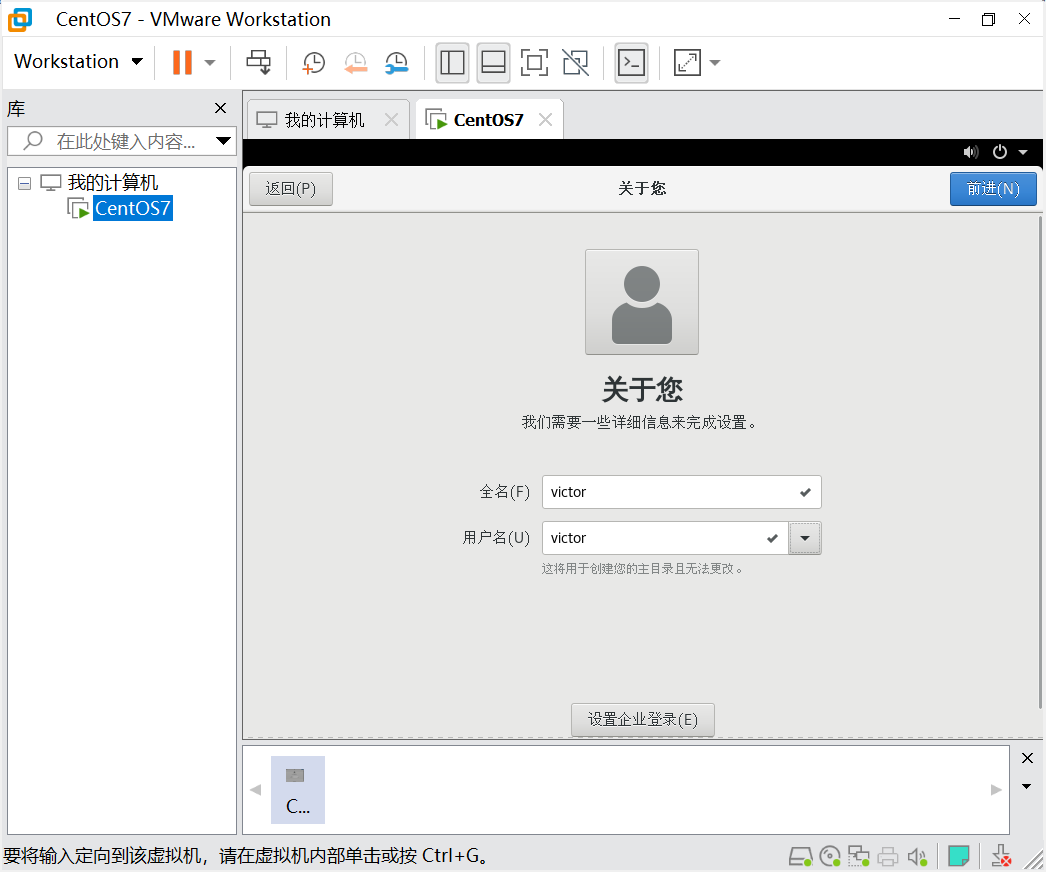Image resolution: width=1046 pixels, height=872 pixels.
Task: Click the guest window vertical scrollbar
Action: (1040, 460)
